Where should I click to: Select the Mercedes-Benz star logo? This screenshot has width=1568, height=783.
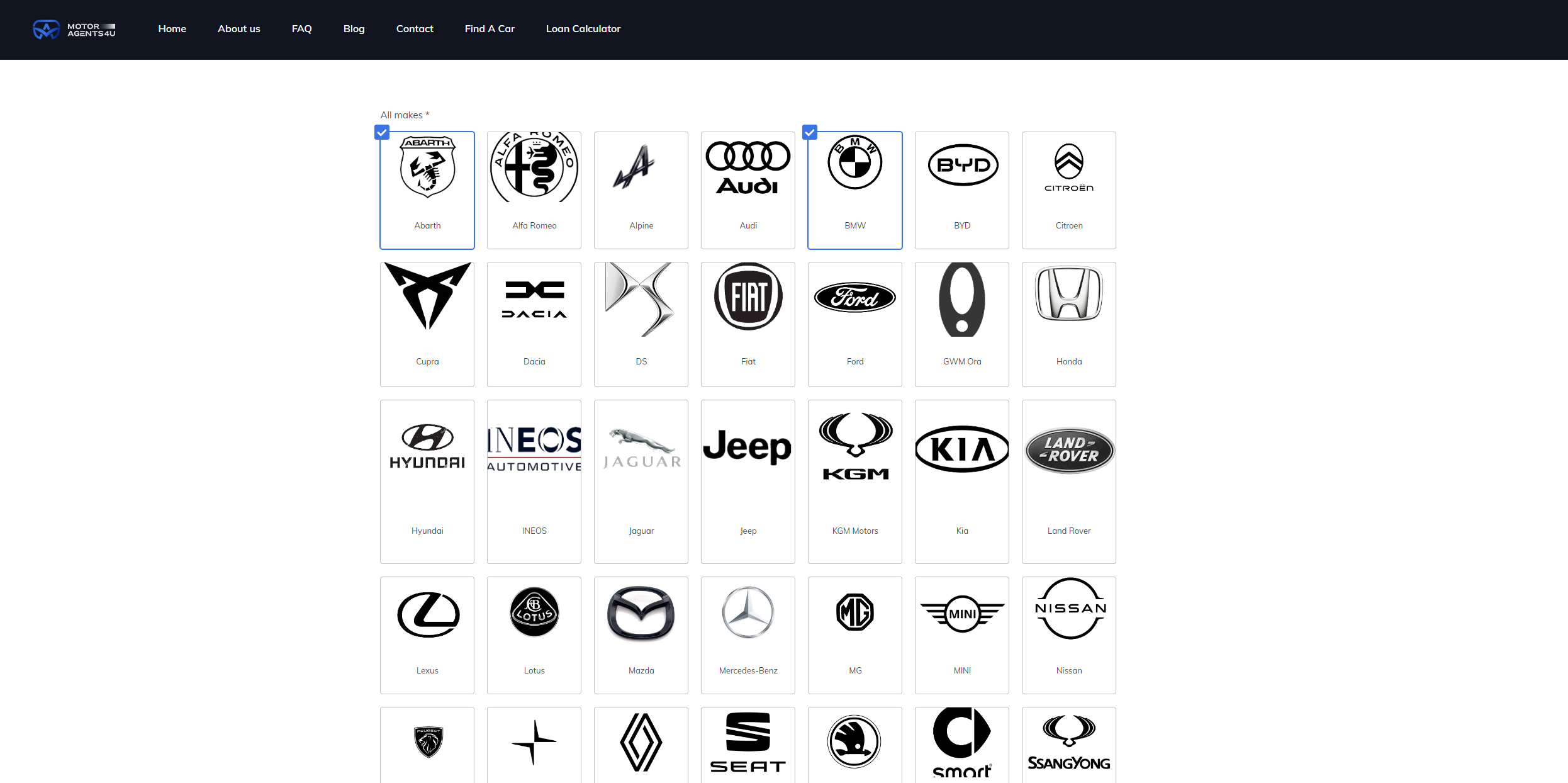[748, 612]
